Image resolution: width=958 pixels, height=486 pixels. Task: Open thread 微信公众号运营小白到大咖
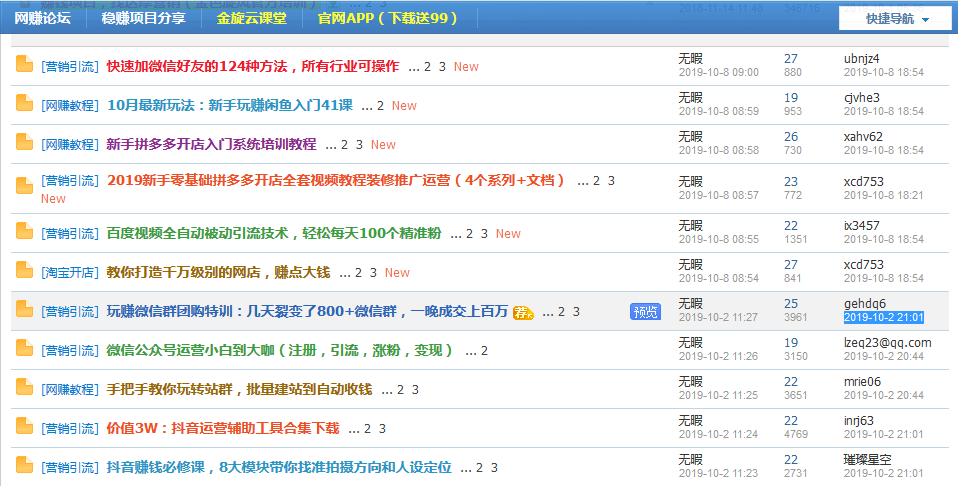281,350
